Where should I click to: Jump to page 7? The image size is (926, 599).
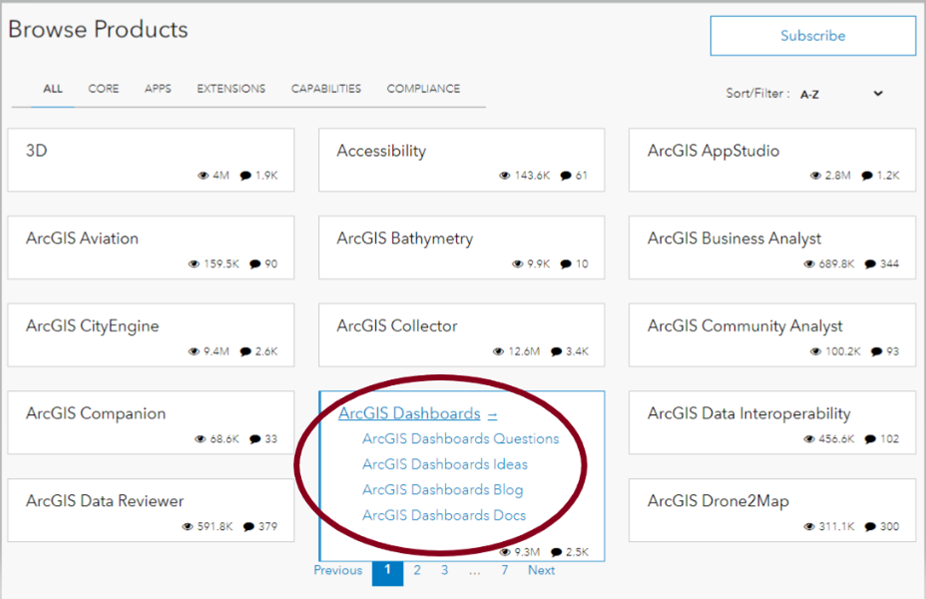(504, 570)
